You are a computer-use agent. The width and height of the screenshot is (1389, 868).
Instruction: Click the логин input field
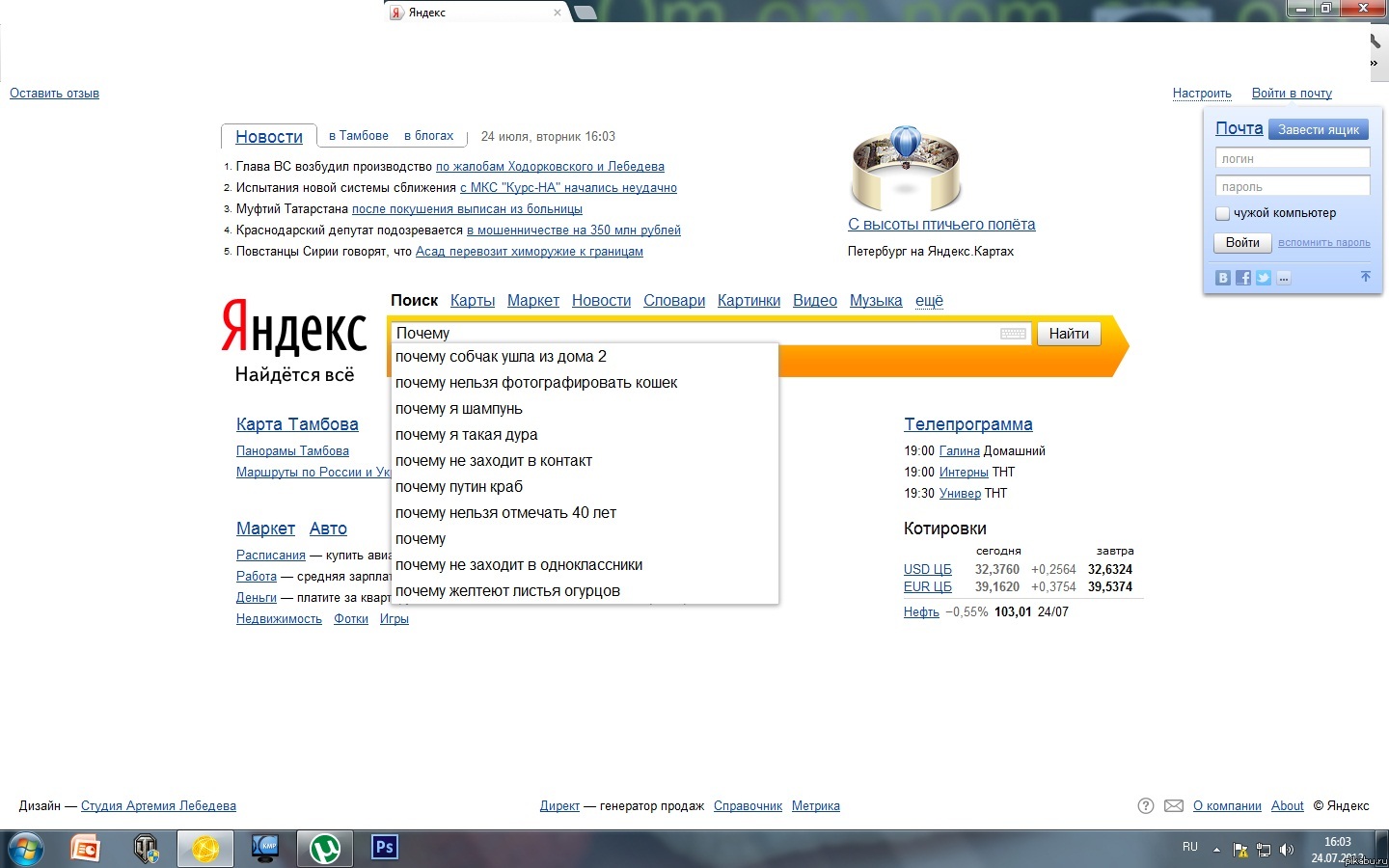(x=1292, y=158)
